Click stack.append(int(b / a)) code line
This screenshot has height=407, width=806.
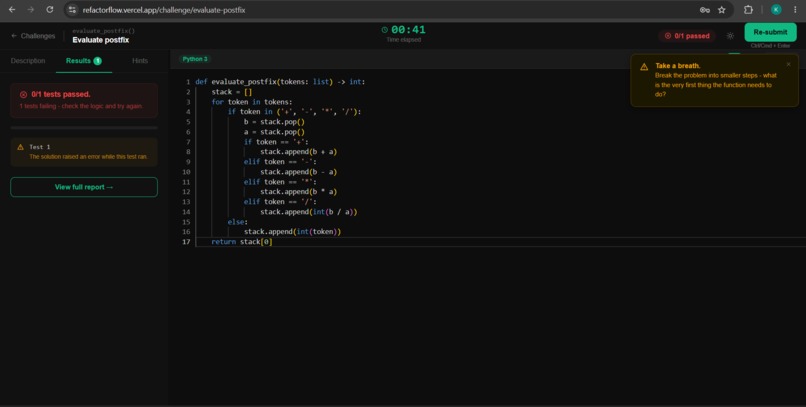click(x=308, y=212)
